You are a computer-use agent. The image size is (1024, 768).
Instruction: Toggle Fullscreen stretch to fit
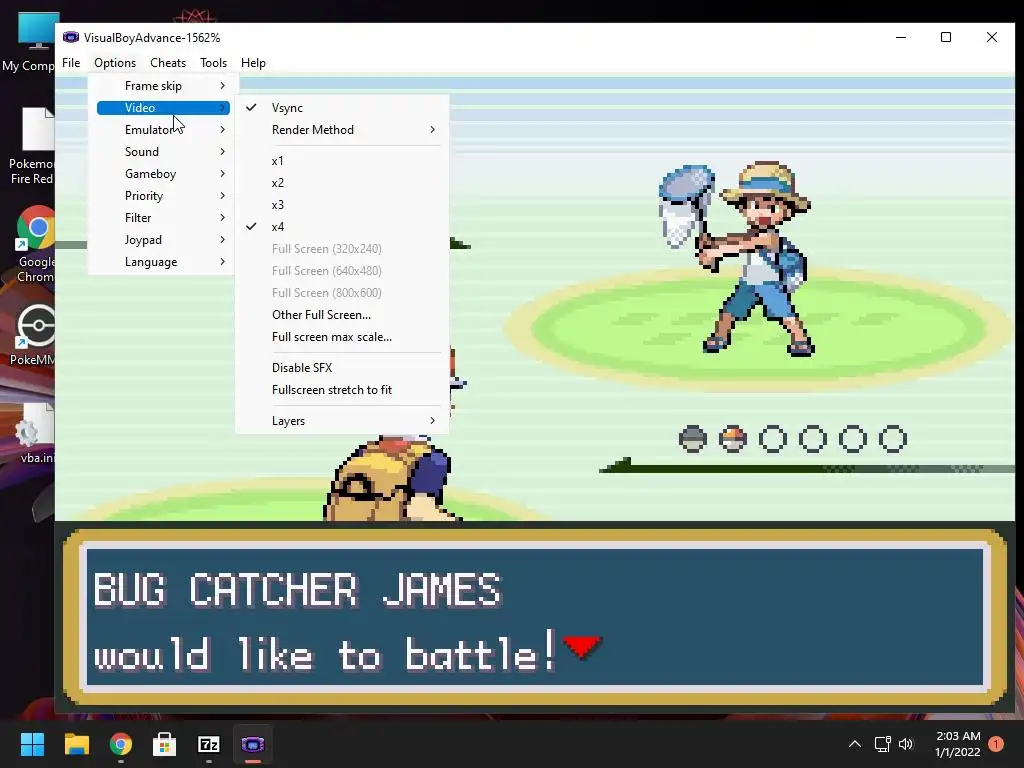click(x=342, y=390)
